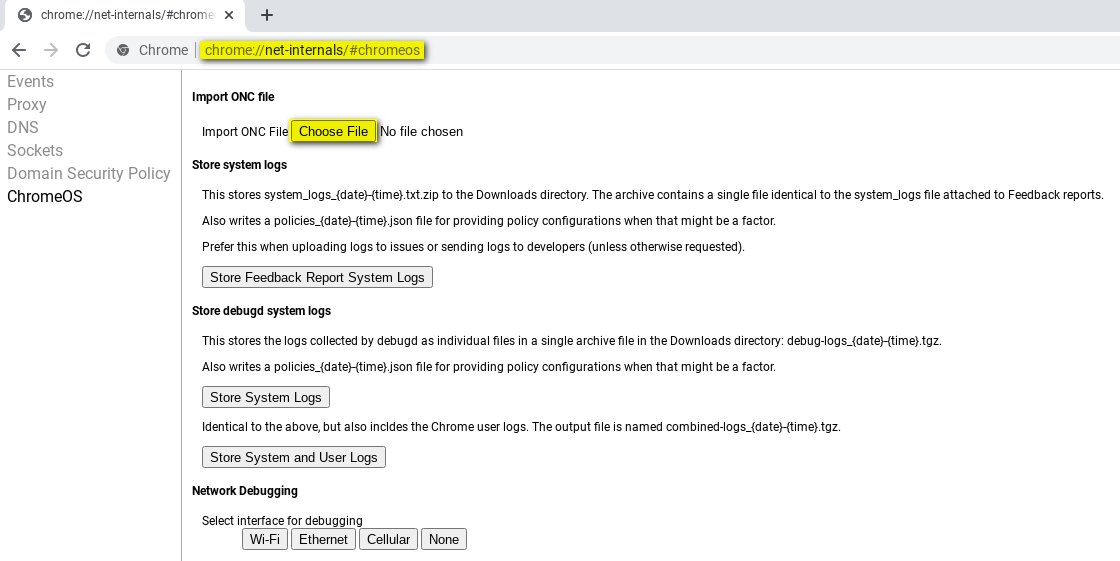Switch to the Proxy section

(27, 105)
